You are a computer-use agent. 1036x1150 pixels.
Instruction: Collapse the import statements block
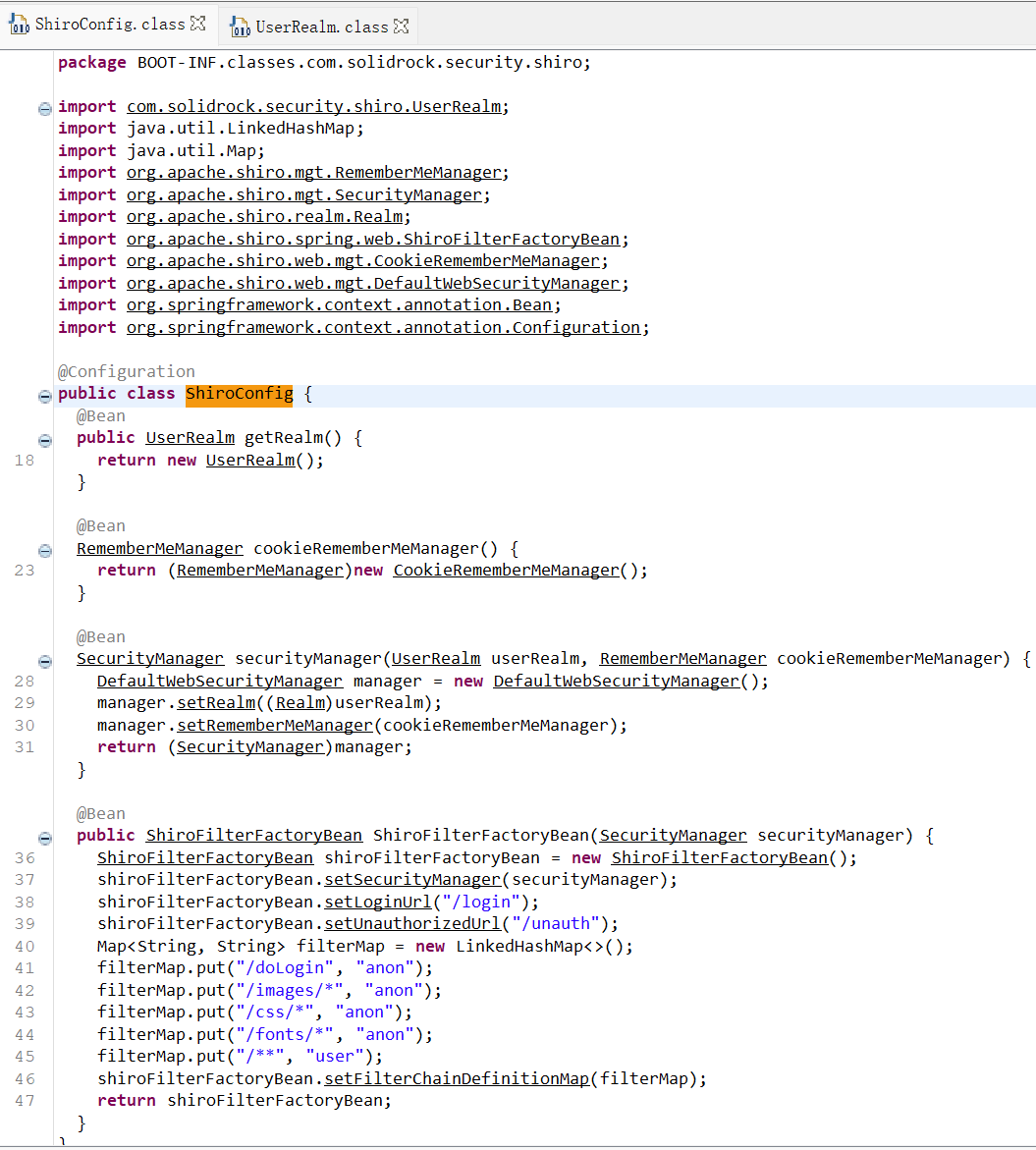click(x=44, y=107)
